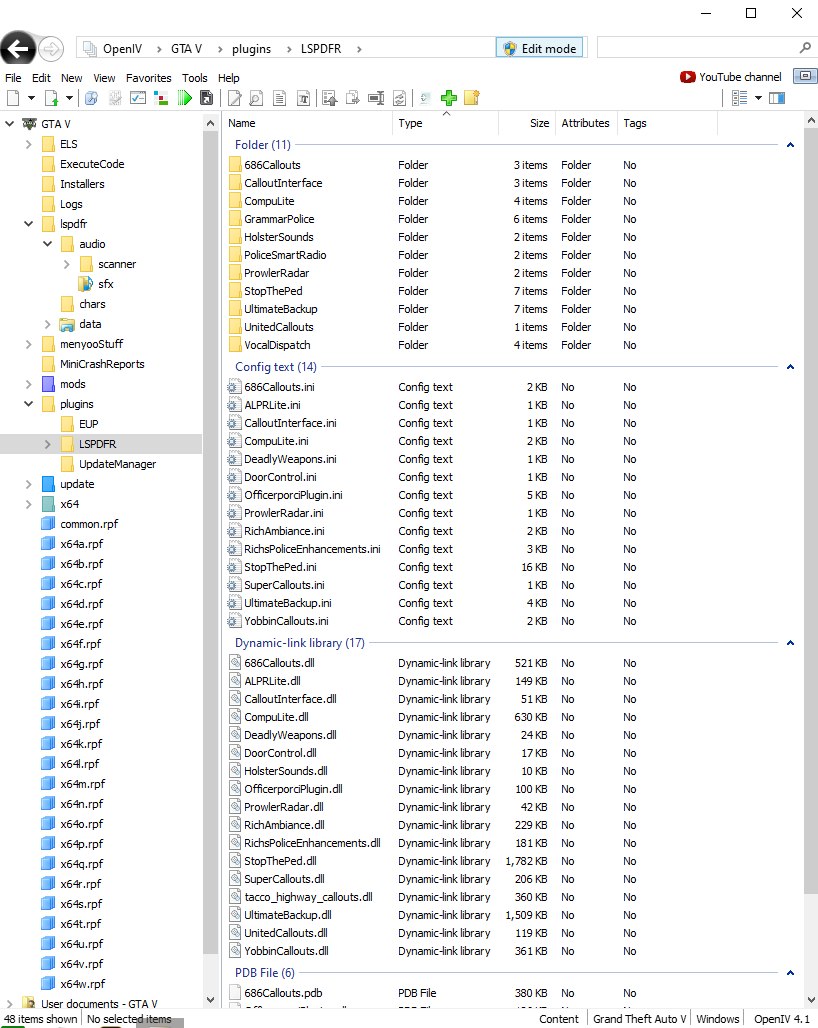This screenshot has height=1028, width=818.
Task: Collapse the Dynamic-link library (17) group
Action: [790, 643]
